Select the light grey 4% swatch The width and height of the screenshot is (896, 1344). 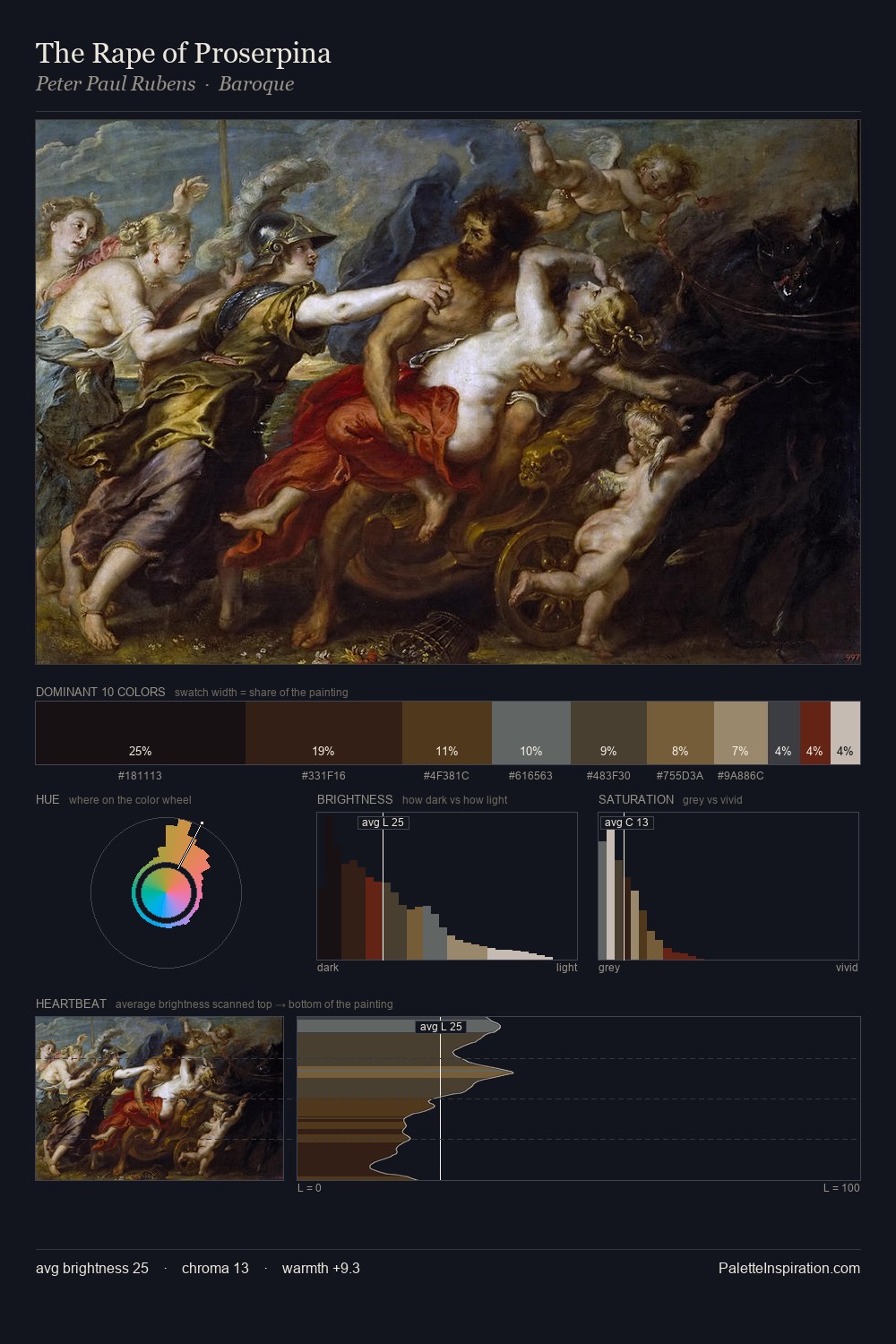coord(845,733)
